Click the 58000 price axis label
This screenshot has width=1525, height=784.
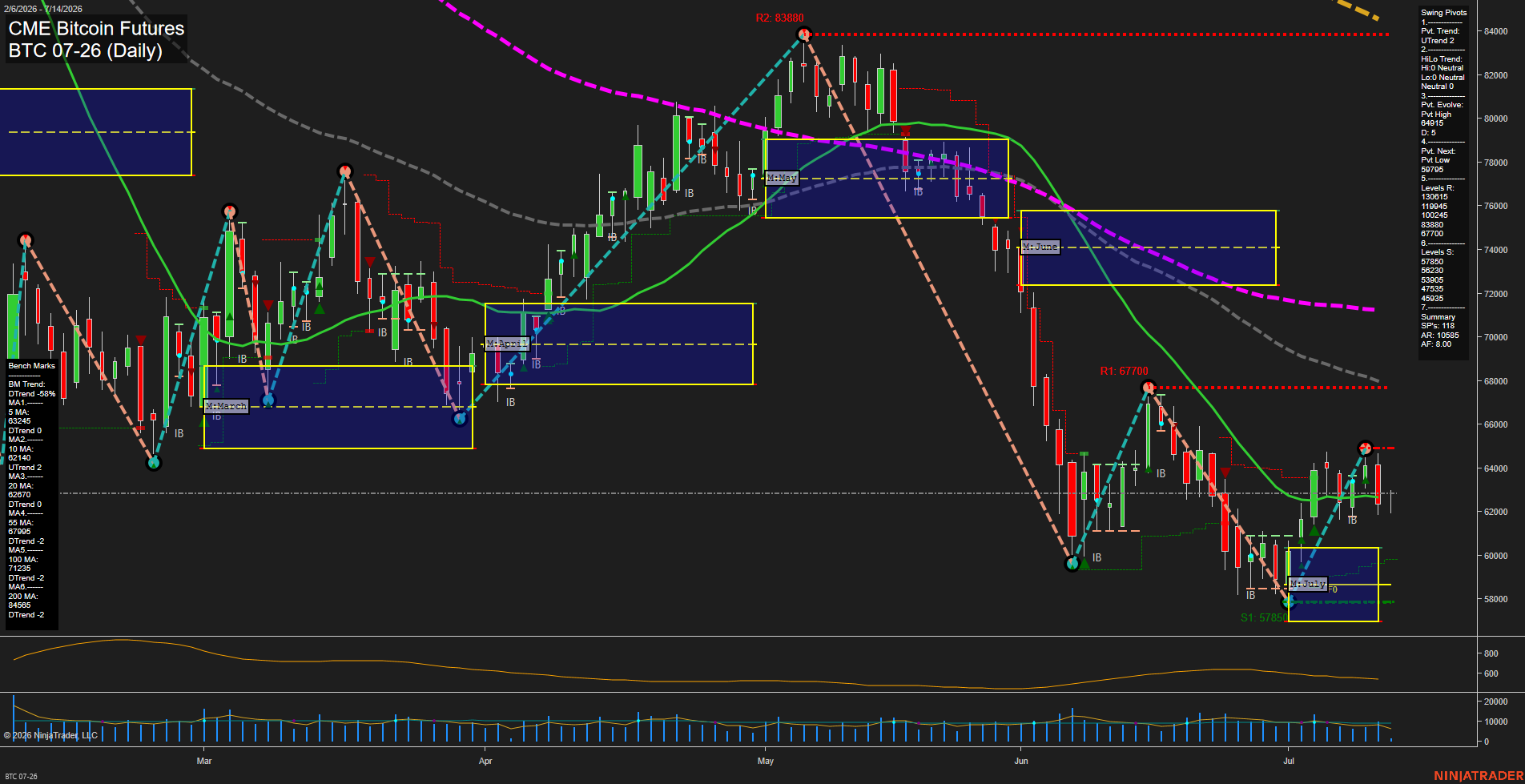1495,600
